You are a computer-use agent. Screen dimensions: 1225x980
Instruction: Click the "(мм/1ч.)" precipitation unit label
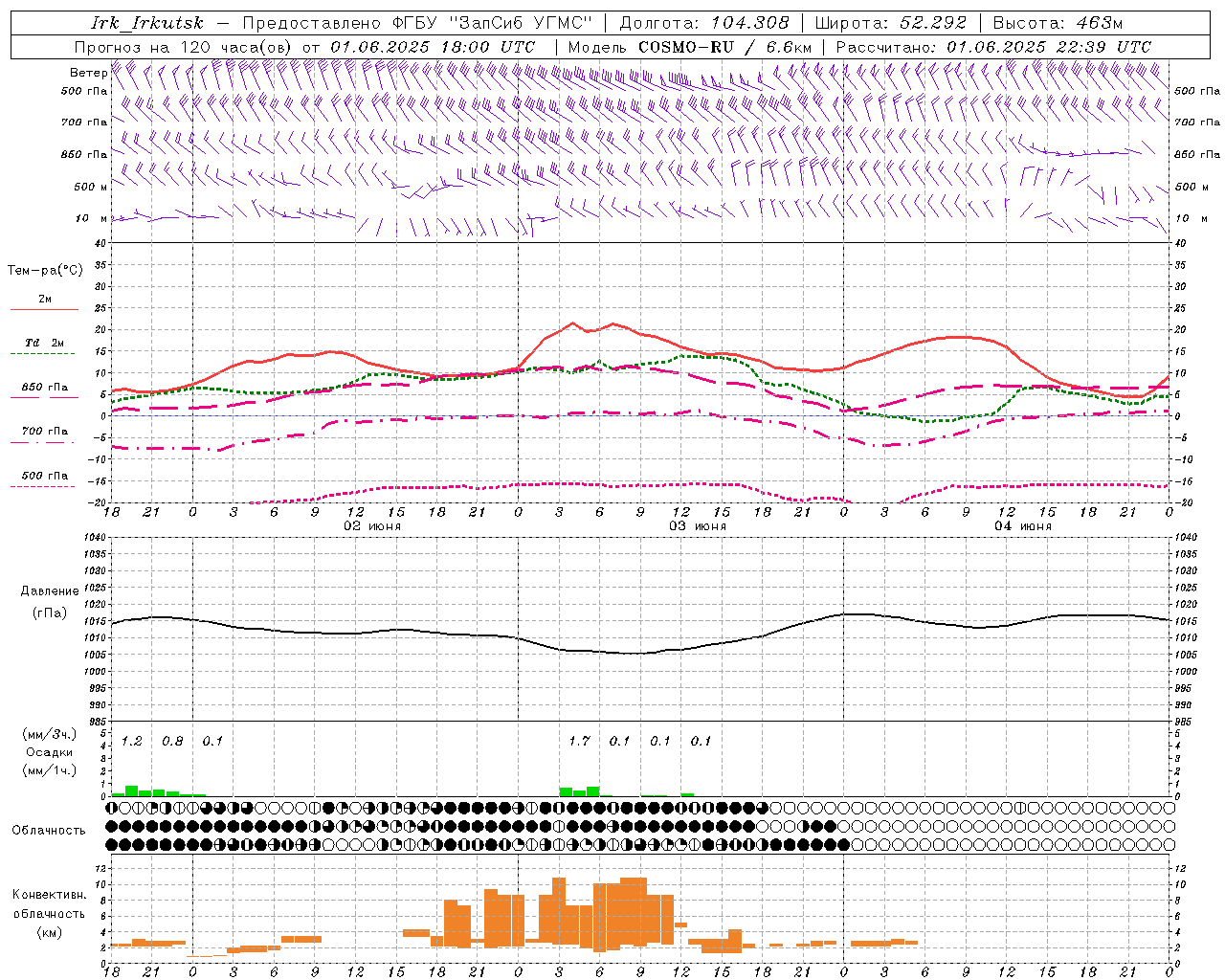(x=50, y=769)
